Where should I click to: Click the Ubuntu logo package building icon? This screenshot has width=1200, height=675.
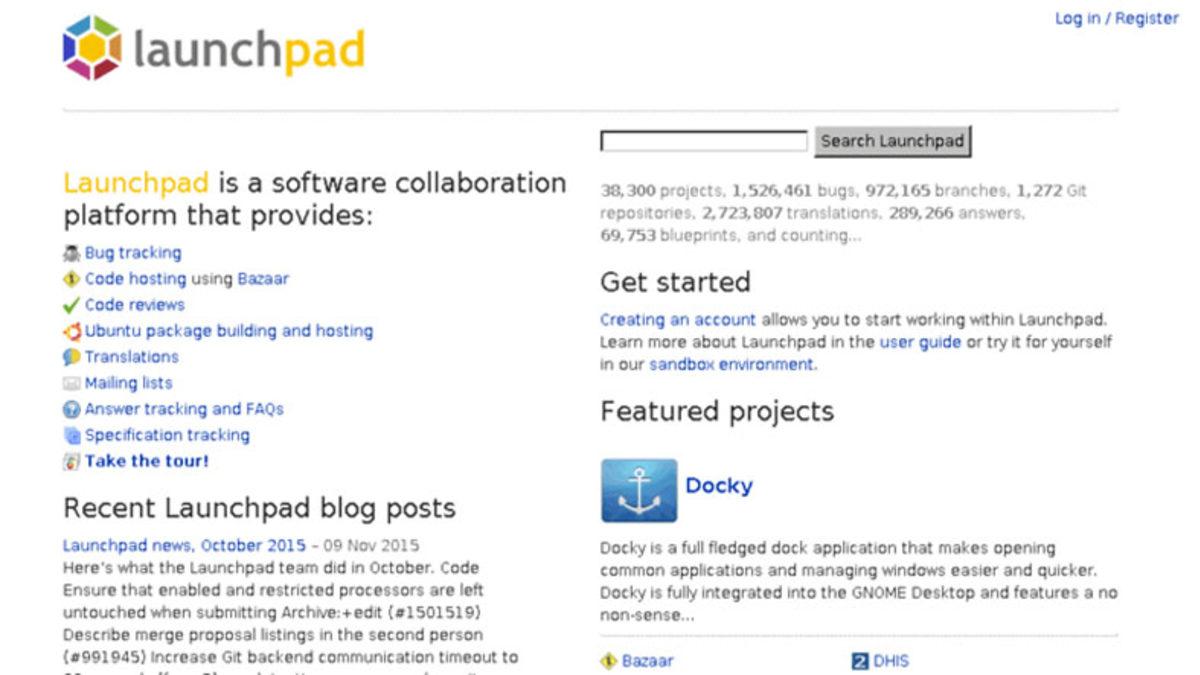[x=70, y=330]
